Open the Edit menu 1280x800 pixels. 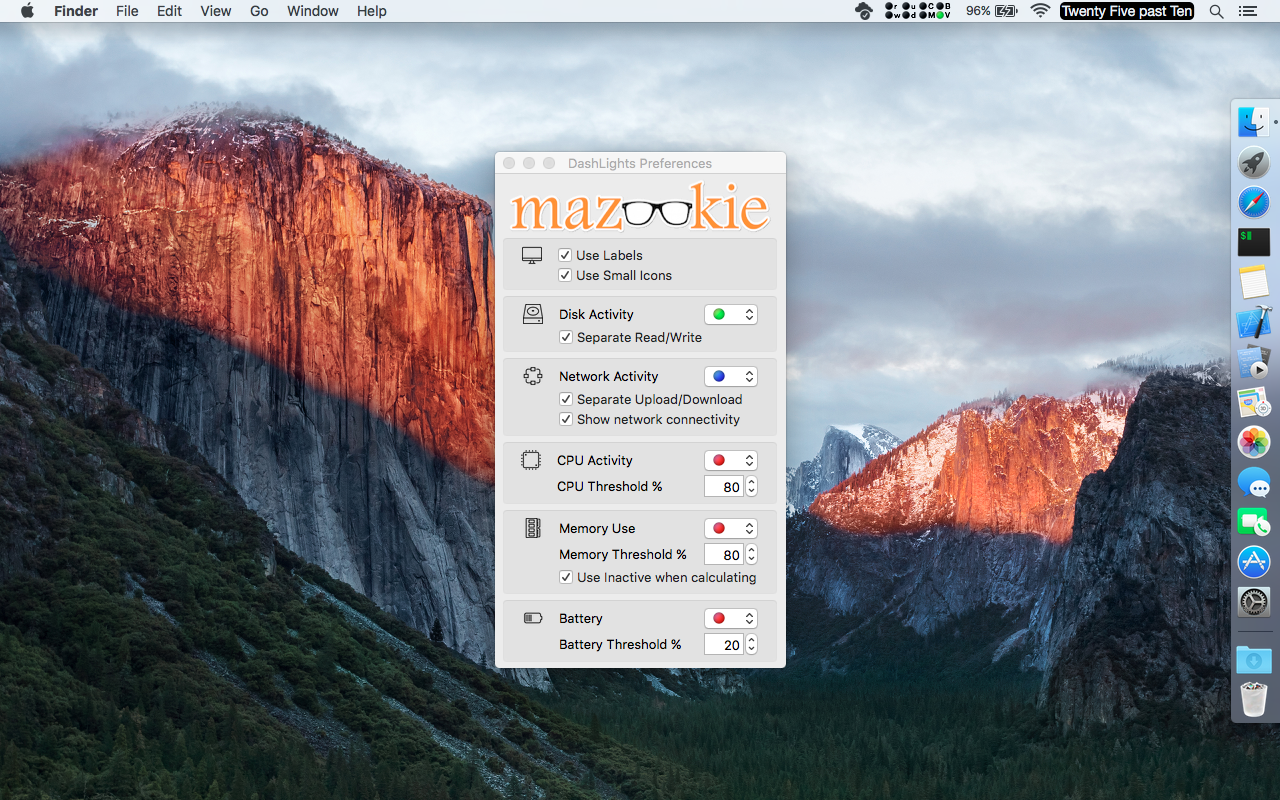169,11
